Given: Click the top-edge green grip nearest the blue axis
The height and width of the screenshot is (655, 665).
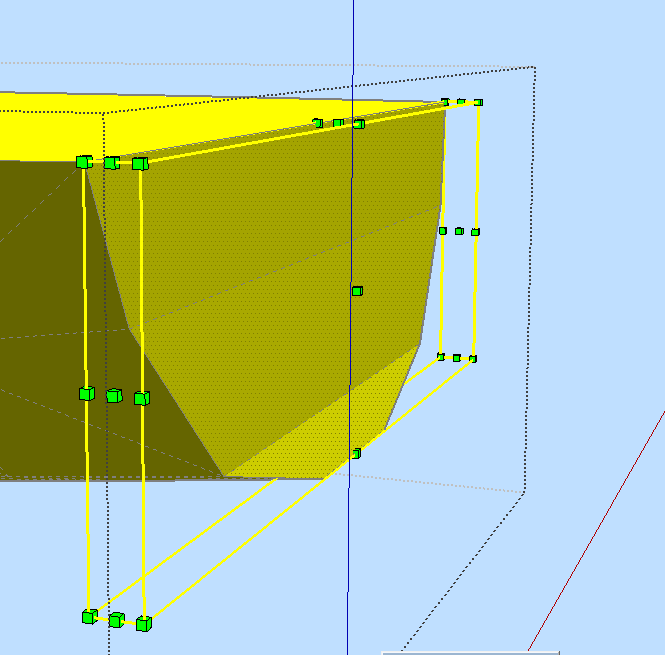Looking at the screenshot, I should tap(359, 123).
